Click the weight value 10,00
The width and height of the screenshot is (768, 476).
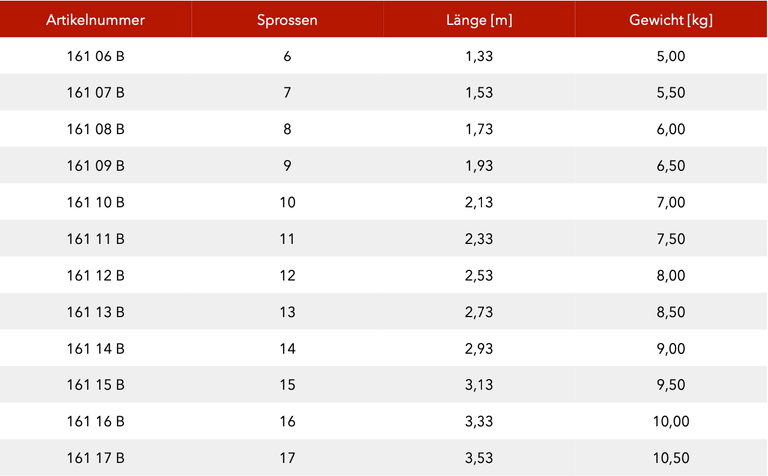pyautogui.click(x=671, y=421)
